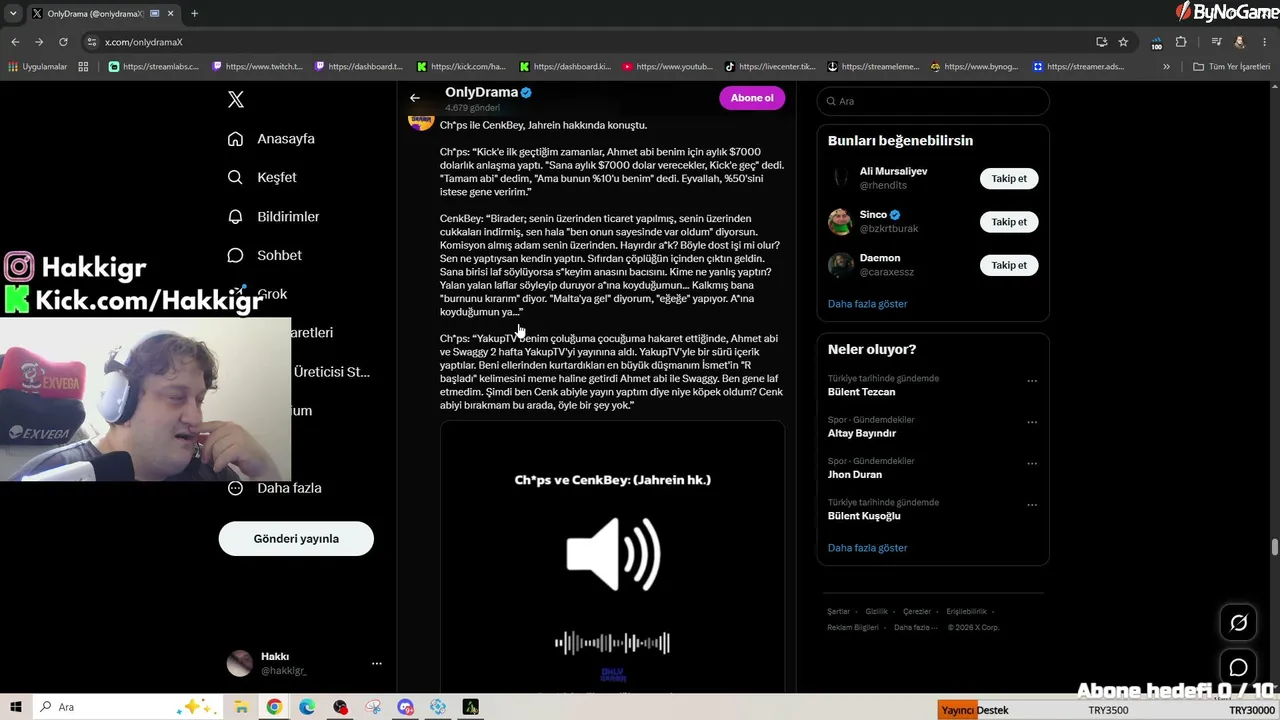1280x720 pixels.
Task: Open Sohbet messages
Action: pos(264,255)
